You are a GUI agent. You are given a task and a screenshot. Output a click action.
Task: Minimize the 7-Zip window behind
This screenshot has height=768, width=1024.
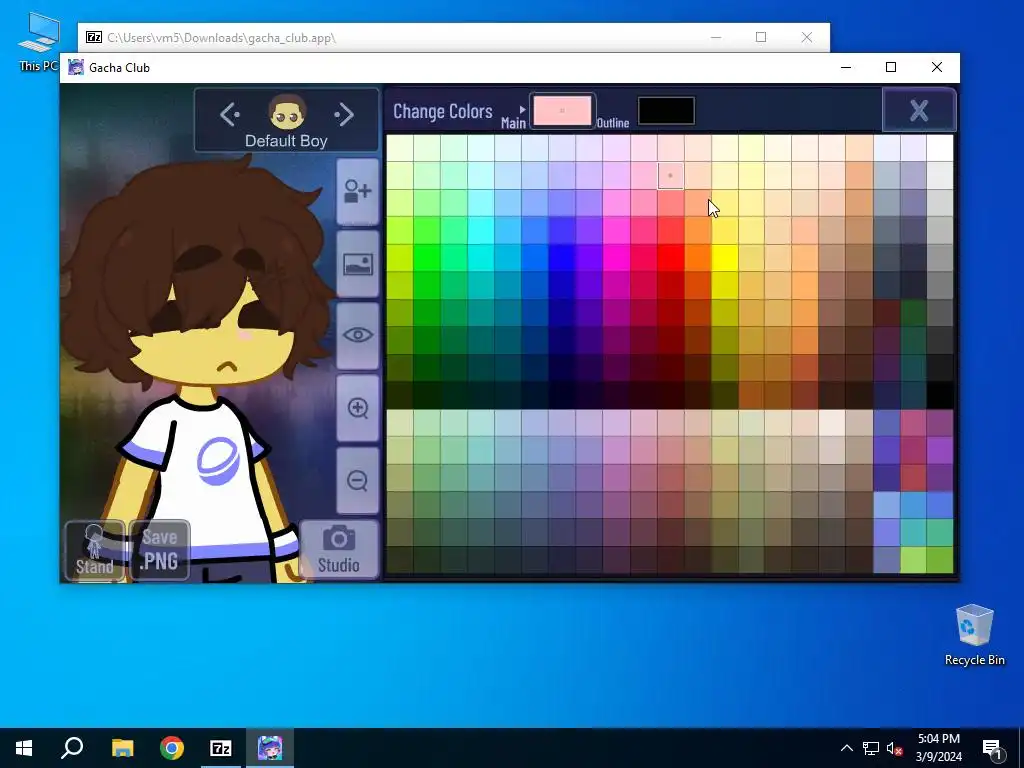pyautogui.click(x=716, y=37)
